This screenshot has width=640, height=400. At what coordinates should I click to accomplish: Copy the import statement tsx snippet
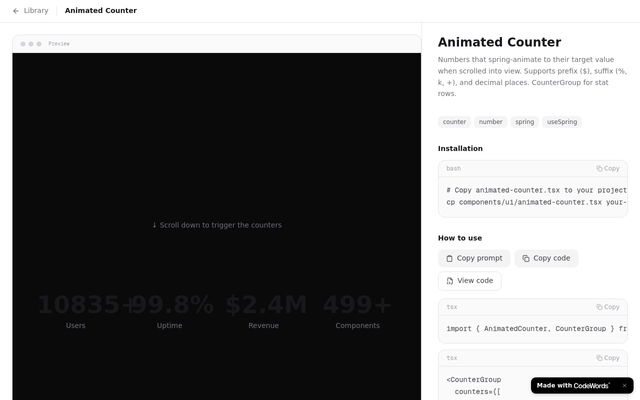(608, 307)
